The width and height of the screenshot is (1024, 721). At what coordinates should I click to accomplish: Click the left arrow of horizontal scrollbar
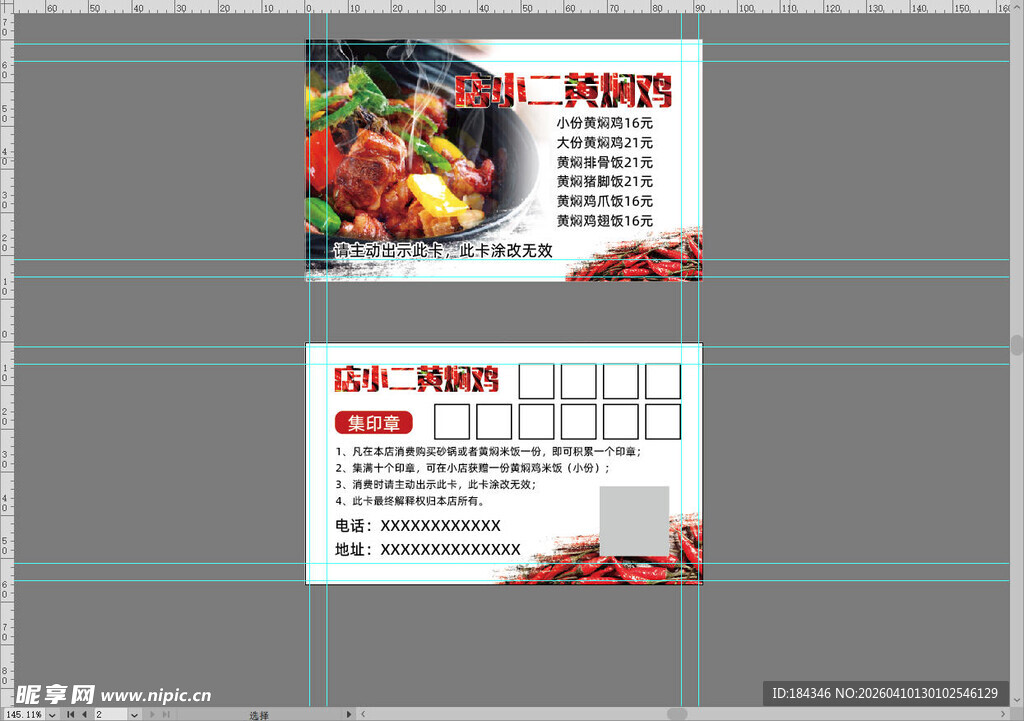363,714
